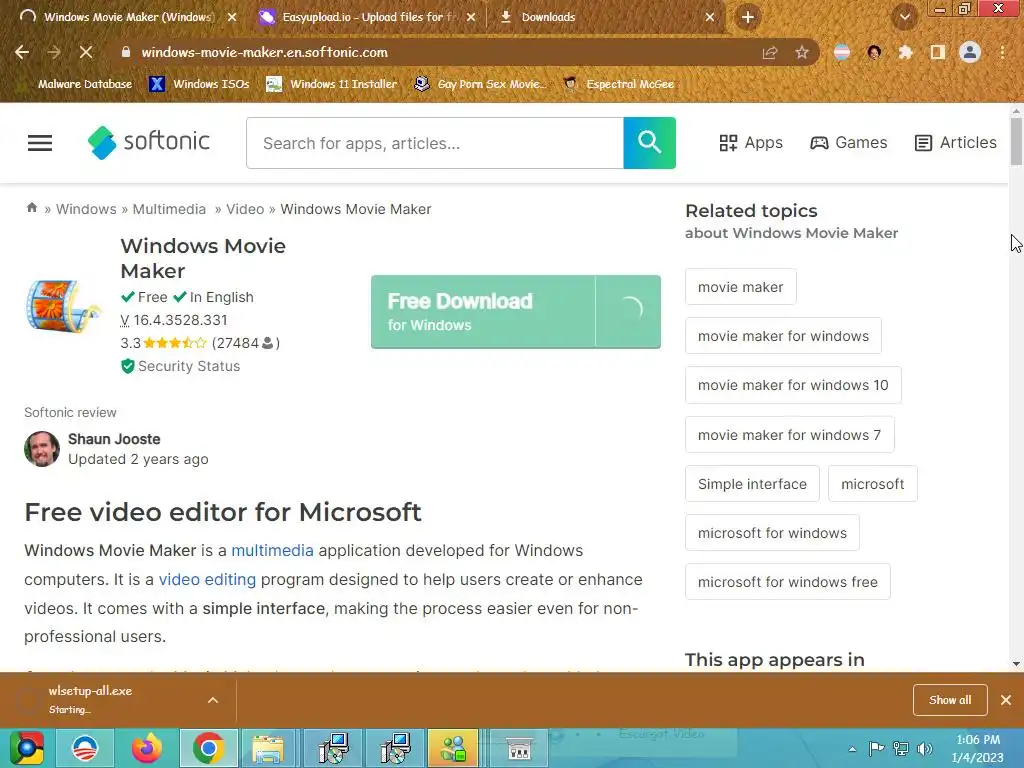Open Windows 11 Installer bookmark
1024x768 pixels.
coord(332,84)
